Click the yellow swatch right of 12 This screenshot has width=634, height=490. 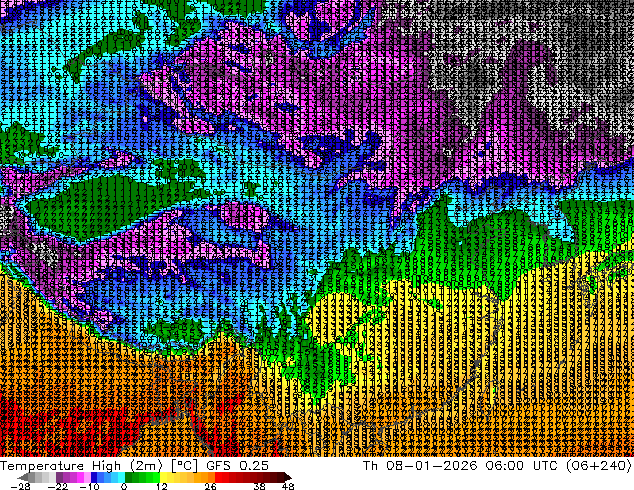(x=163, y=477)
